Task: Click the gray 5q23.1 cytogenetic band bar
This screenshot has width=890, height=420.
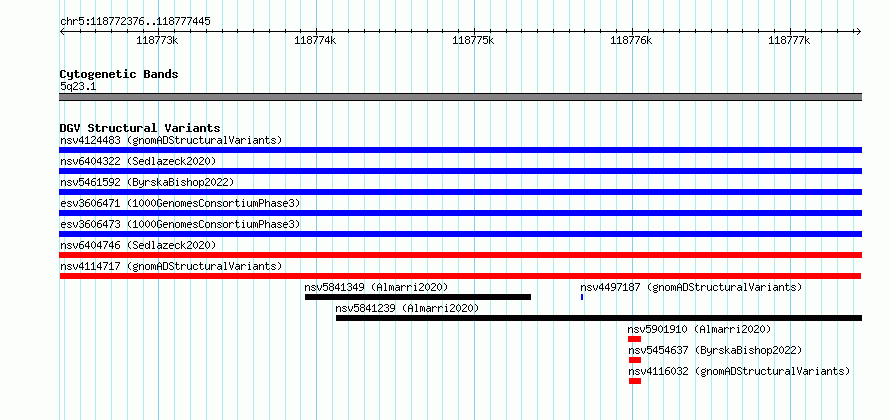Action: click(x=460, y=97)
